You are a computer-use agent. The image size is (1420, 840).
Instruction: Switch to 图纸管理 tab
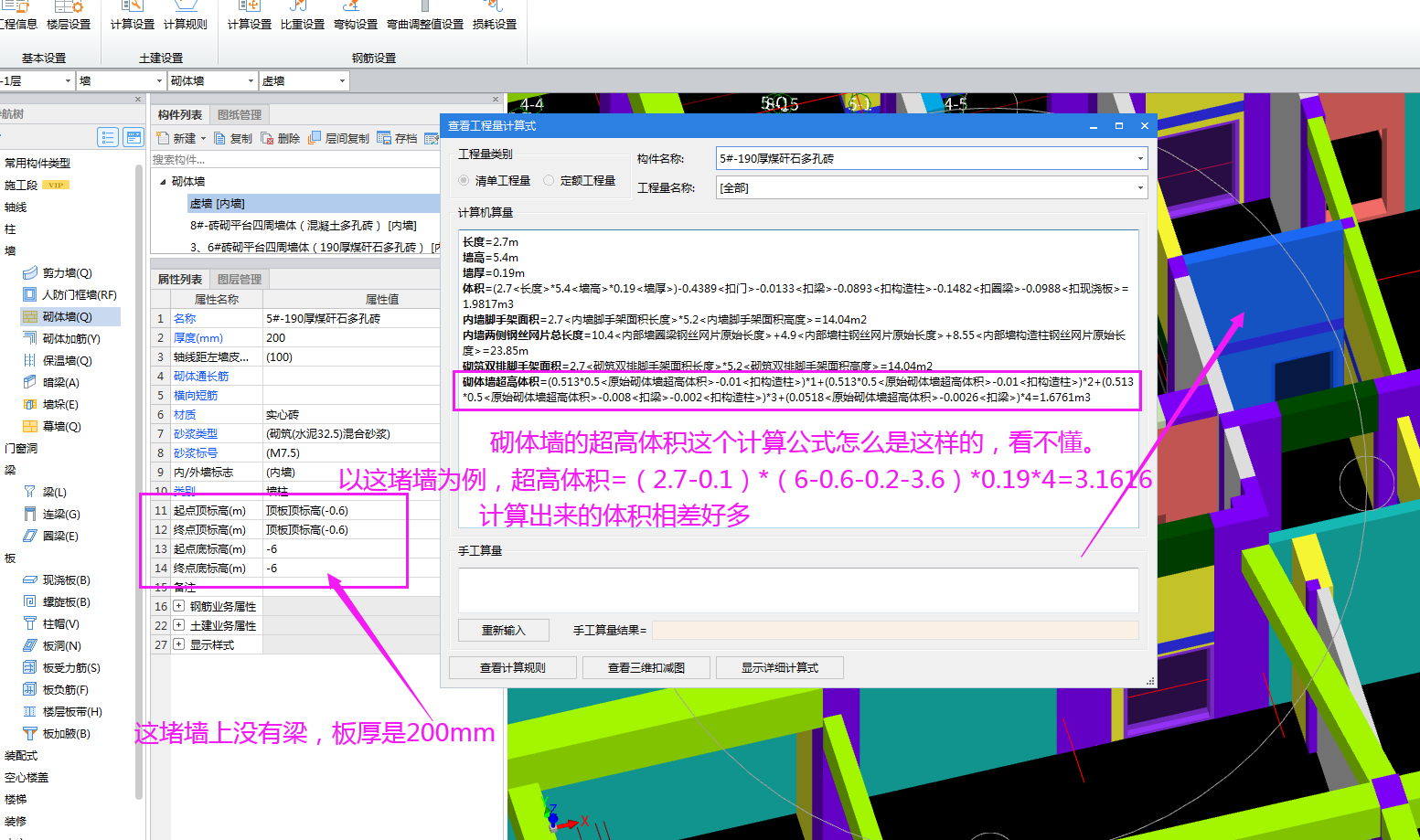(x=240, y=114)
